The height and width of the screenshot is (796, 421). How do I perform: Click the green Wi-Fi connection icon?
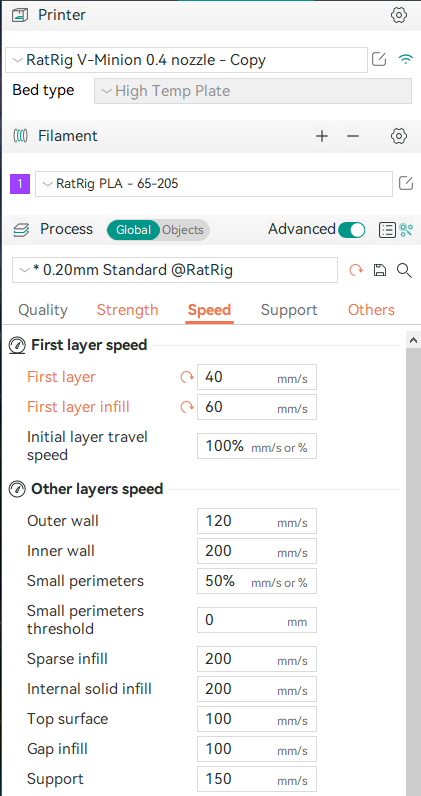[405, 59]
